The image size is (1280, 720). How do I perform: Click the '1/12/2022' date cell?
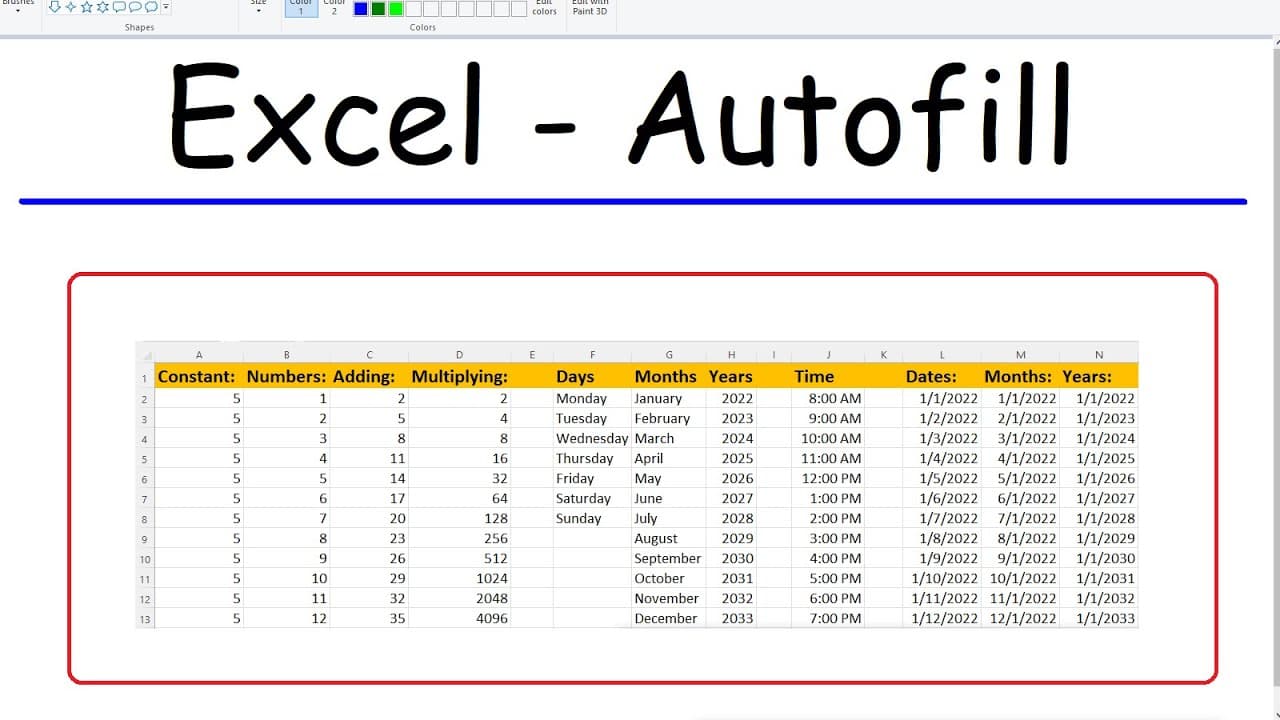[942, 618]
